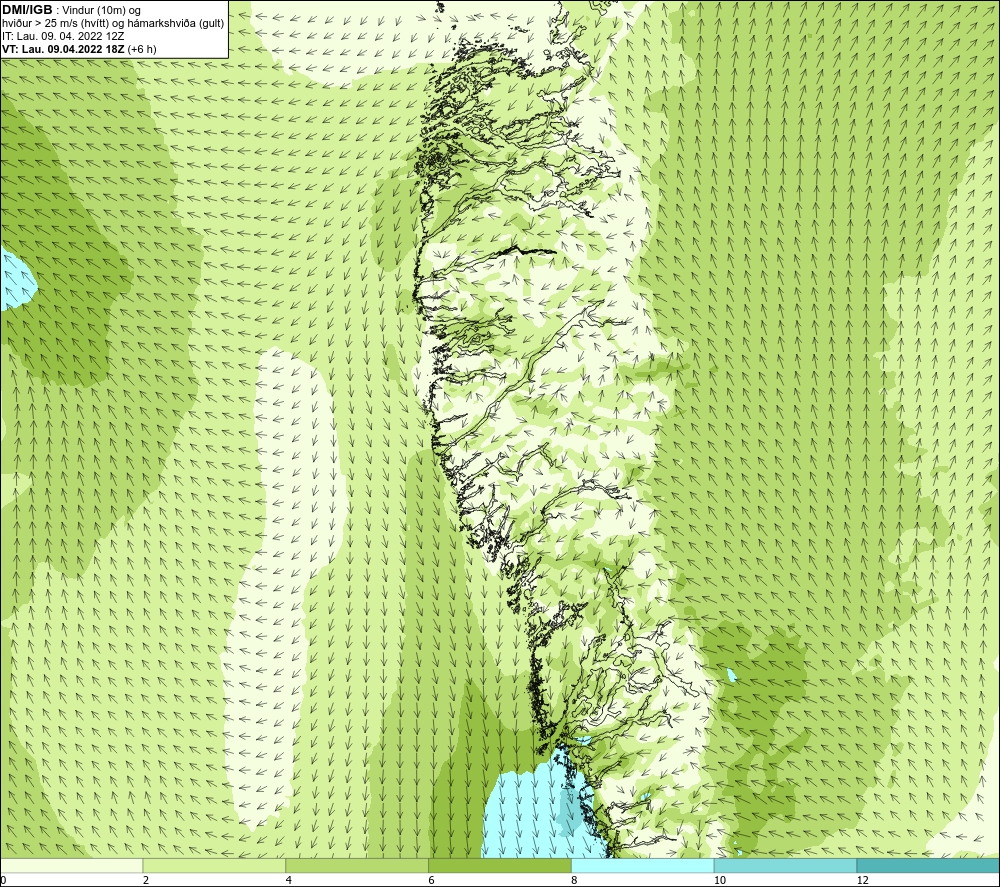Click the legend scale label 2
Image resolution: width=1000 pixels, height=887 pixels.
pyautogui.click(x=146, y=880)
